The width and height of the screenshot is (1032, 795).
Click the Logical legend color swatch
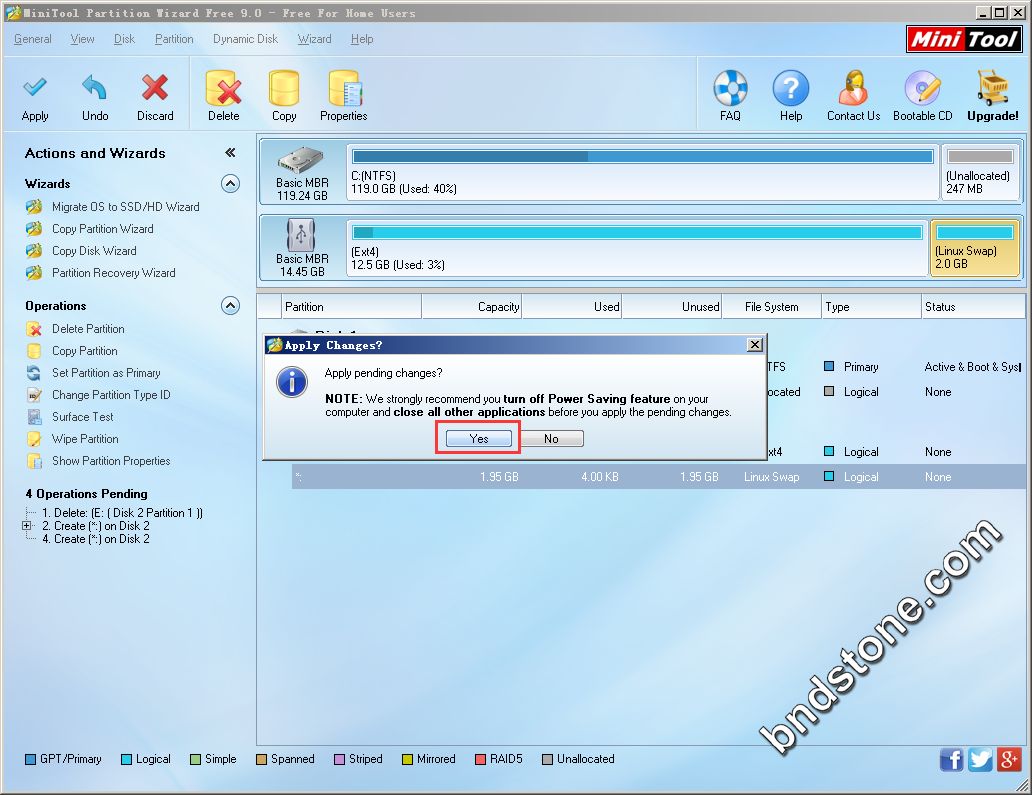click(126, 759)
